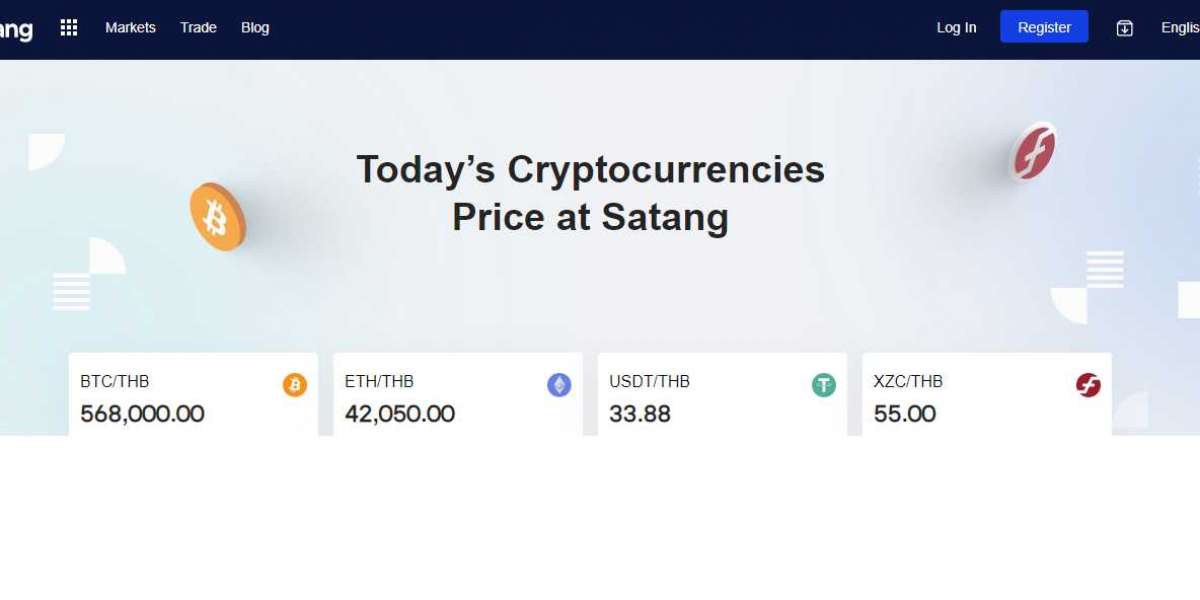
Task: Open the apps grid menu
Action: click(68, 27)
